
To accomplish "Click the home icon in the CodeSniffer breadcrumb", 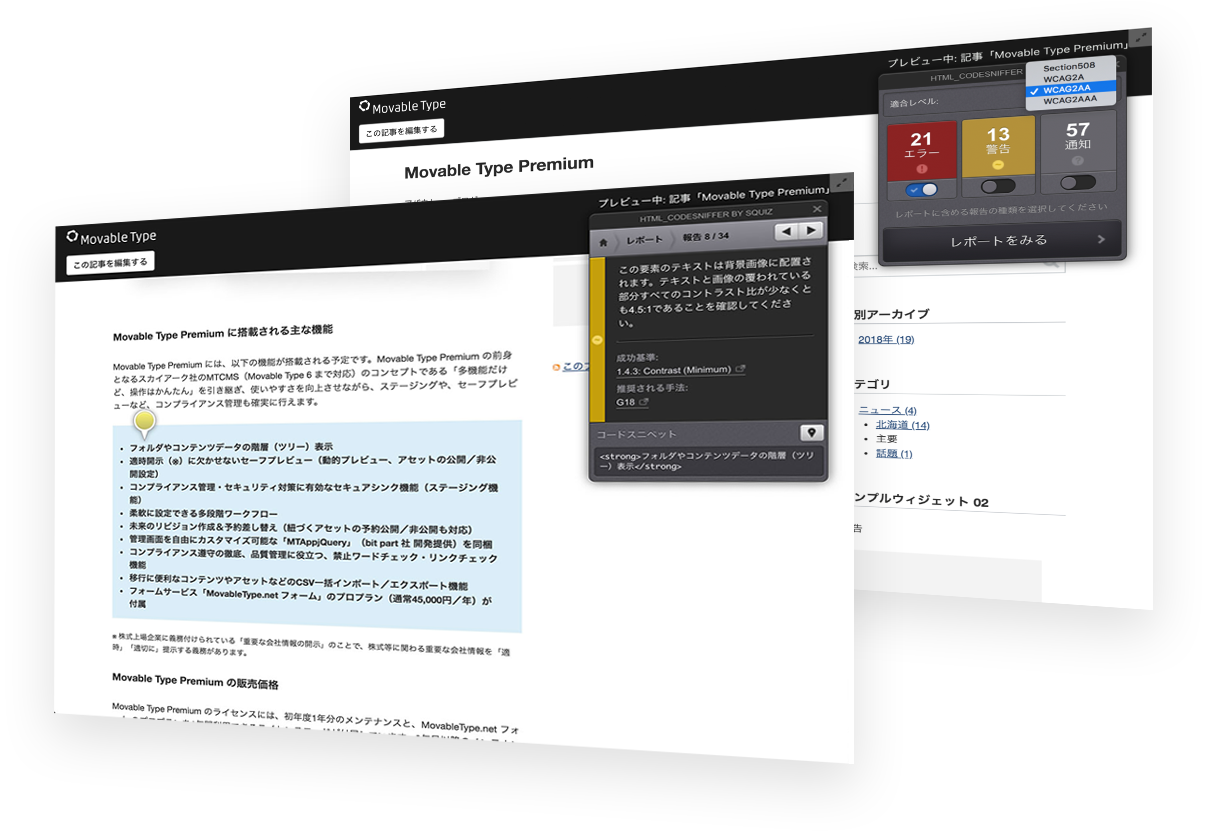I will coord(603,241).
